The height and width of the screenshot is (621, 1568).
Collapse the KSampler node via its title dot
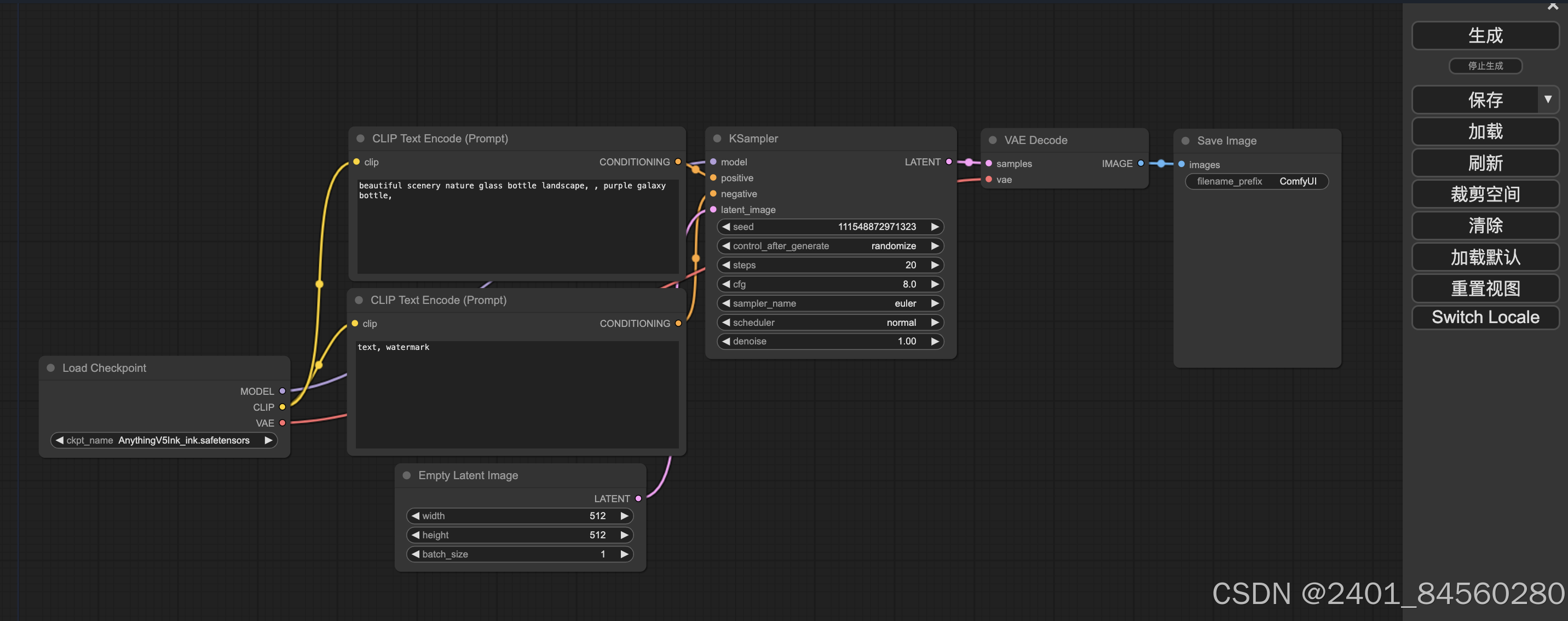[717, 139]
